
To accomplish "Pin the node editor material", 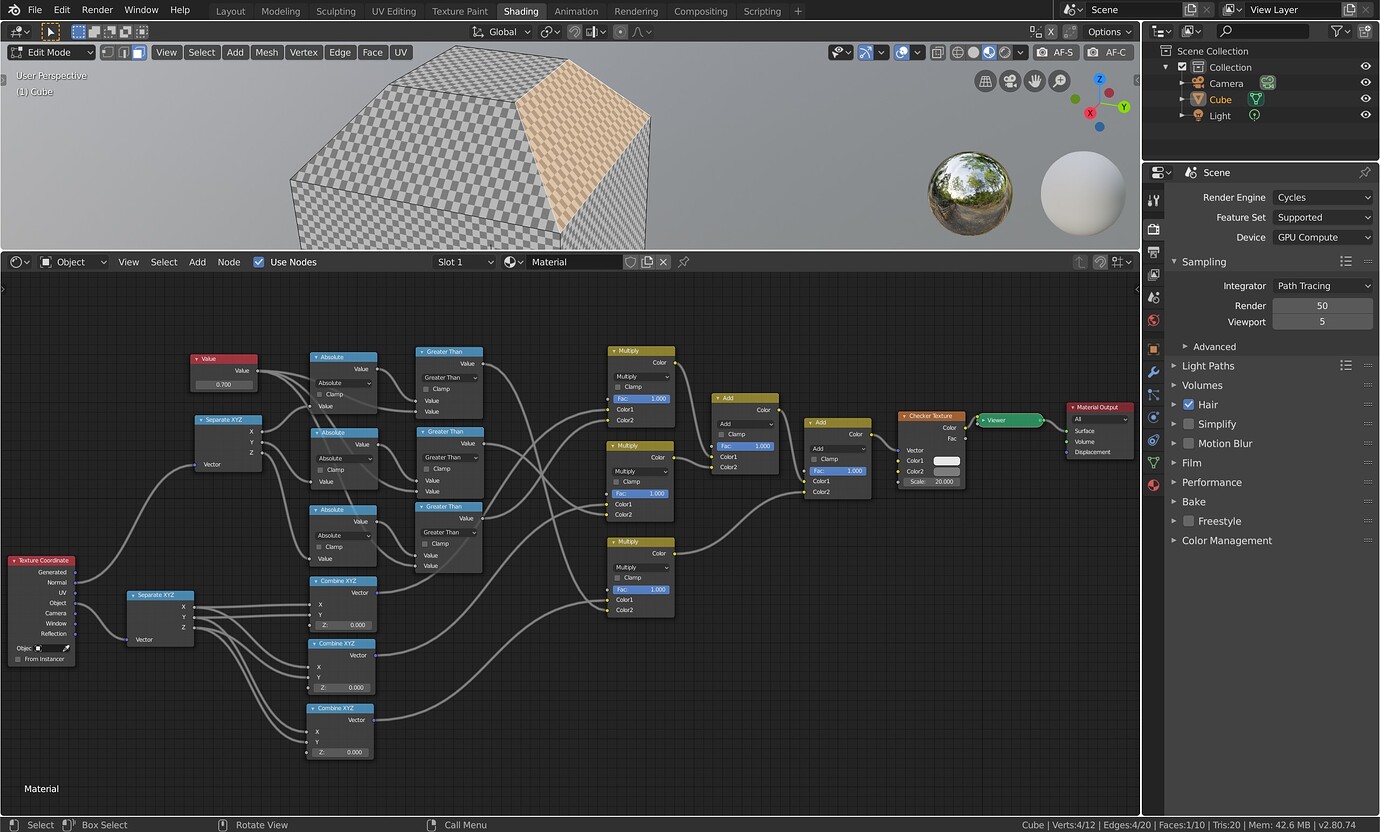I will click(x=684, y=262).
